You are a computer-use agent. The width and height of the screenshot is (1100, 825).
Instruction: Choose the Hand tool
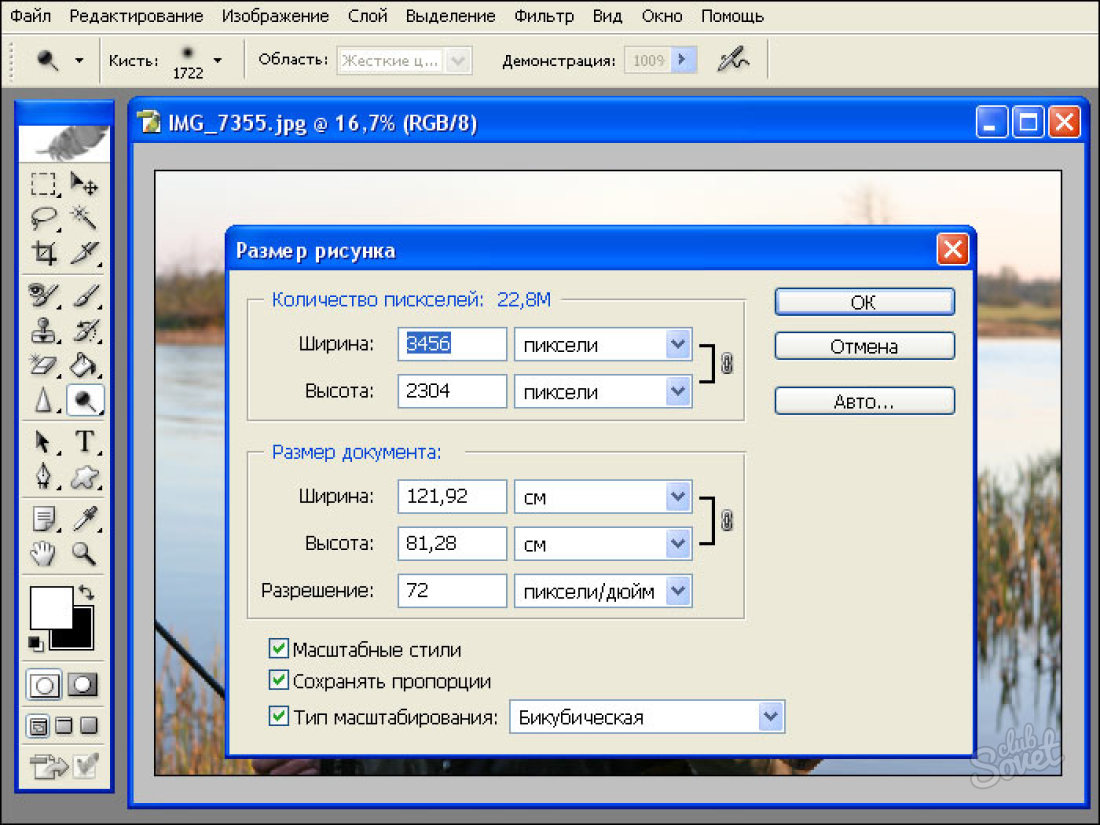[43, 552]
